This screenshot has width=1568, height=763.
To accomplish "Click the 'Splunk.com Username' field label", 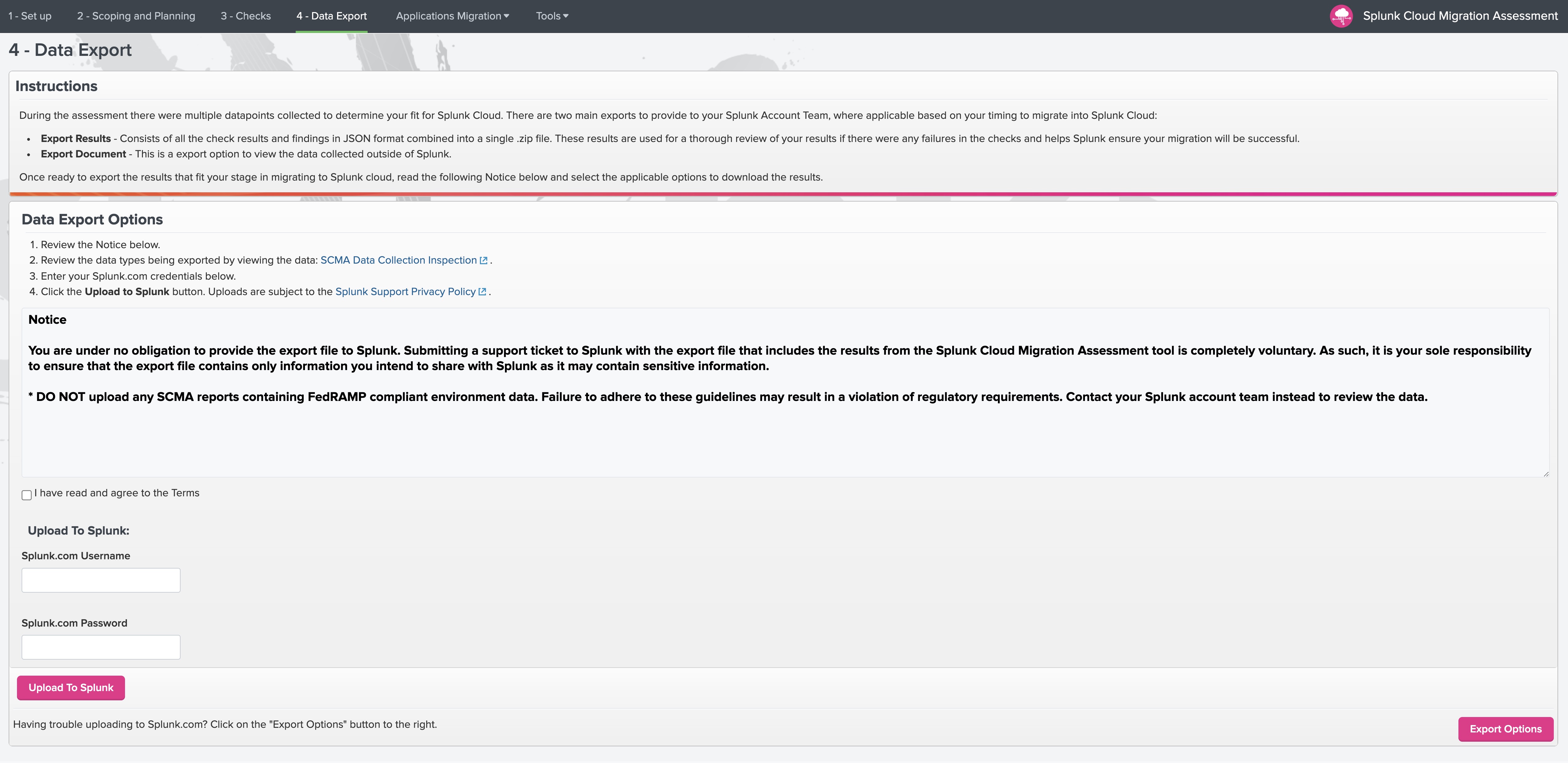I will pos(76,556).
